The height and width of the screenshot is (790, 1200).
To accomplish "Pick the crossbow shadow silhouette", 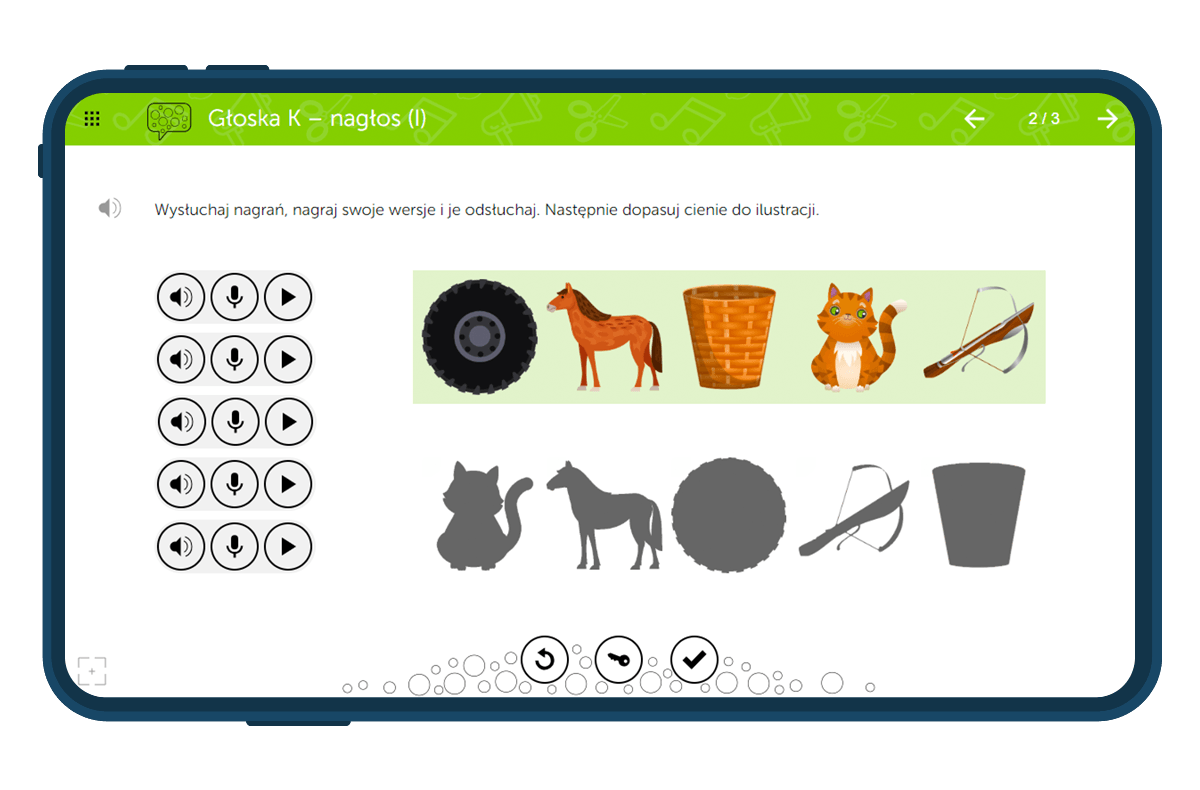I will (854, 511).
